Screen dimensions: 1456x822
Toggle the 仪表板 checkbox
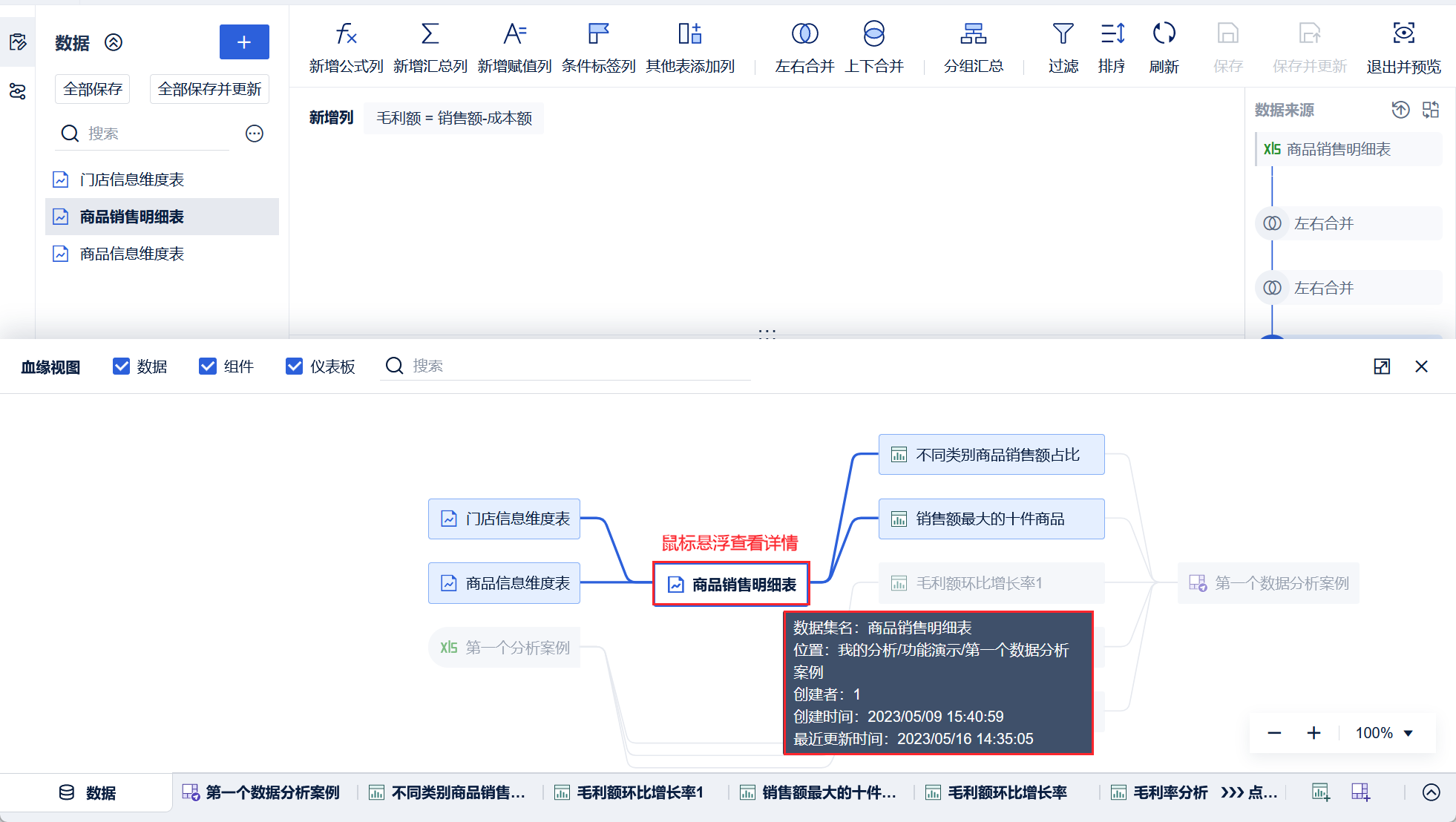coord(295,366)
